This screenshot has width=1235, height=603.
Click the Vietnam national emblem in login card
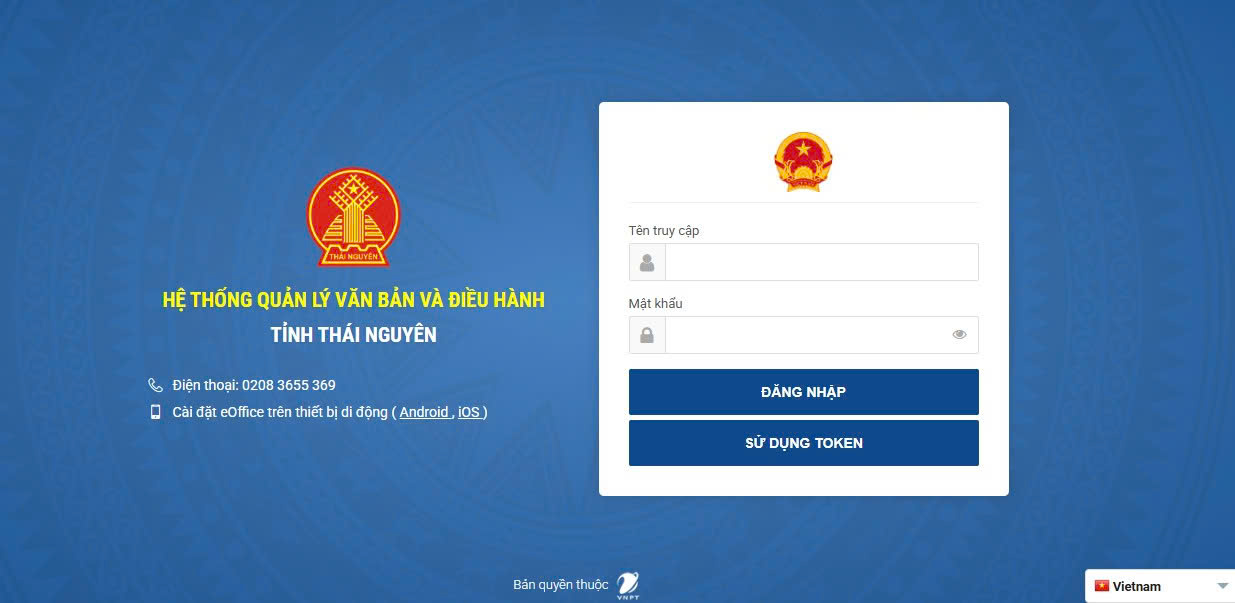[x=803, y=161]
